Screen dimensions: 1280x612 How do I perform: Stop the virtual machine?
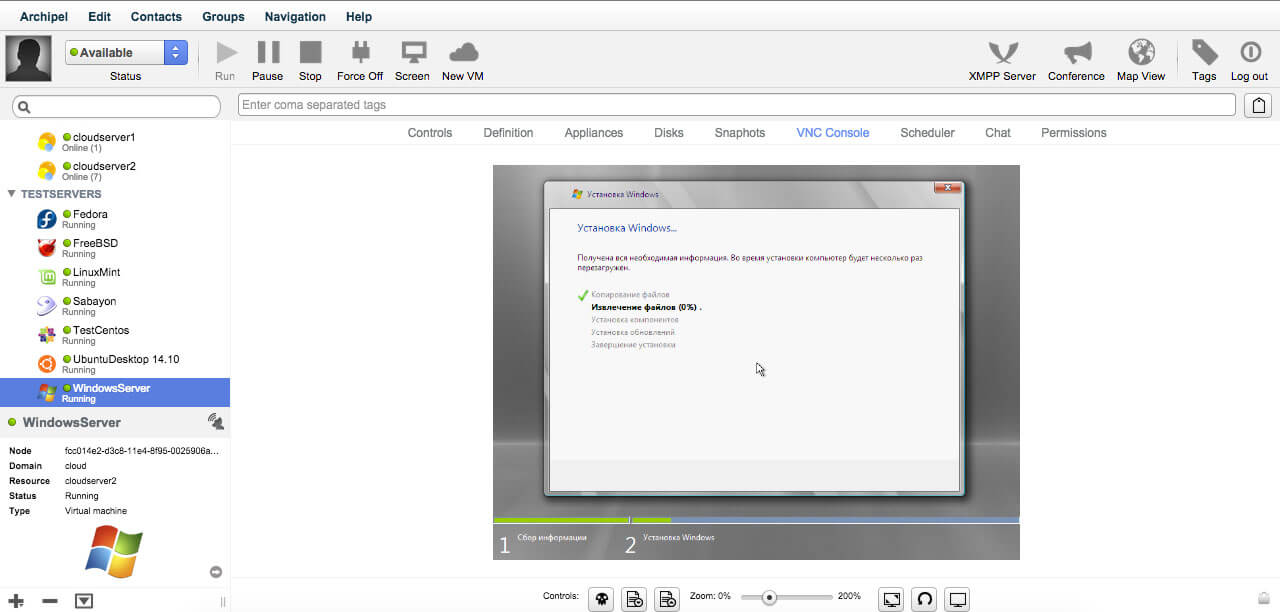[310, 53]
